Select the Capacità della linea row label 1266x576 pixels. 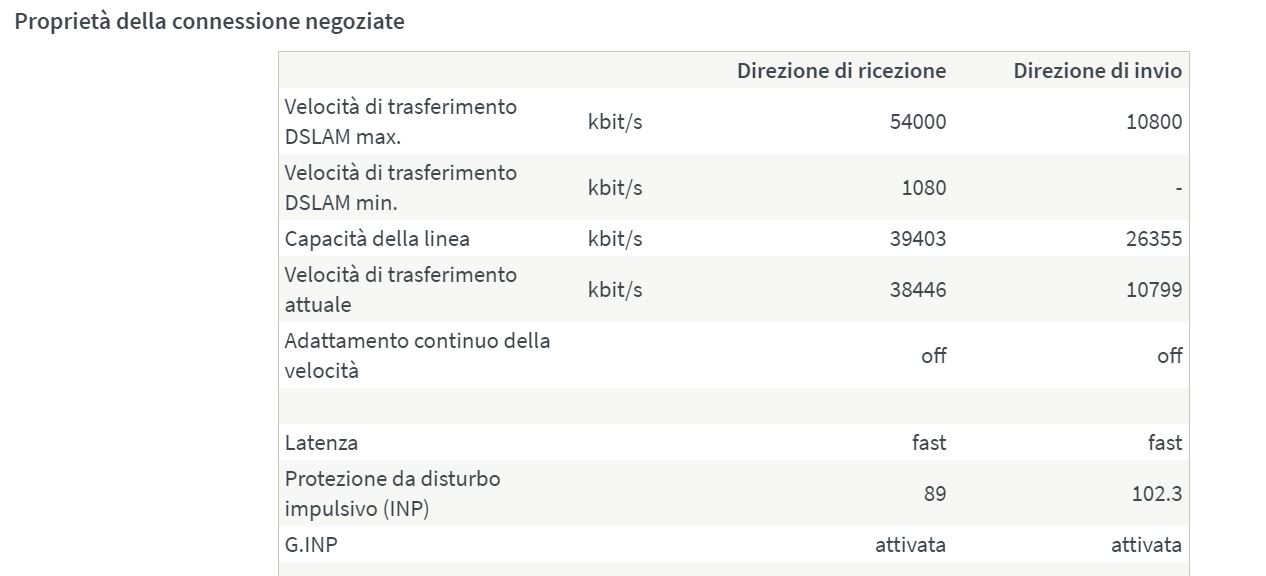pyautogui.click(x=377, y=239)
